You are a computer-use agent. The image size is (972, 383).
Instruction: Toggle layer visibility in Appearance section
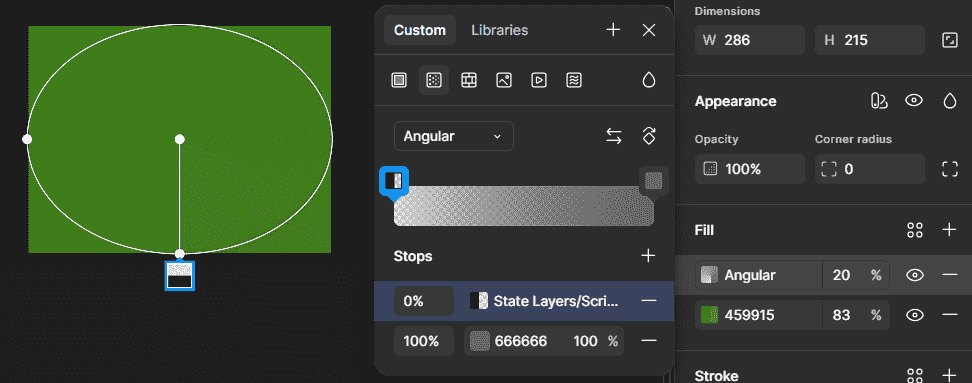pos(914,101)
